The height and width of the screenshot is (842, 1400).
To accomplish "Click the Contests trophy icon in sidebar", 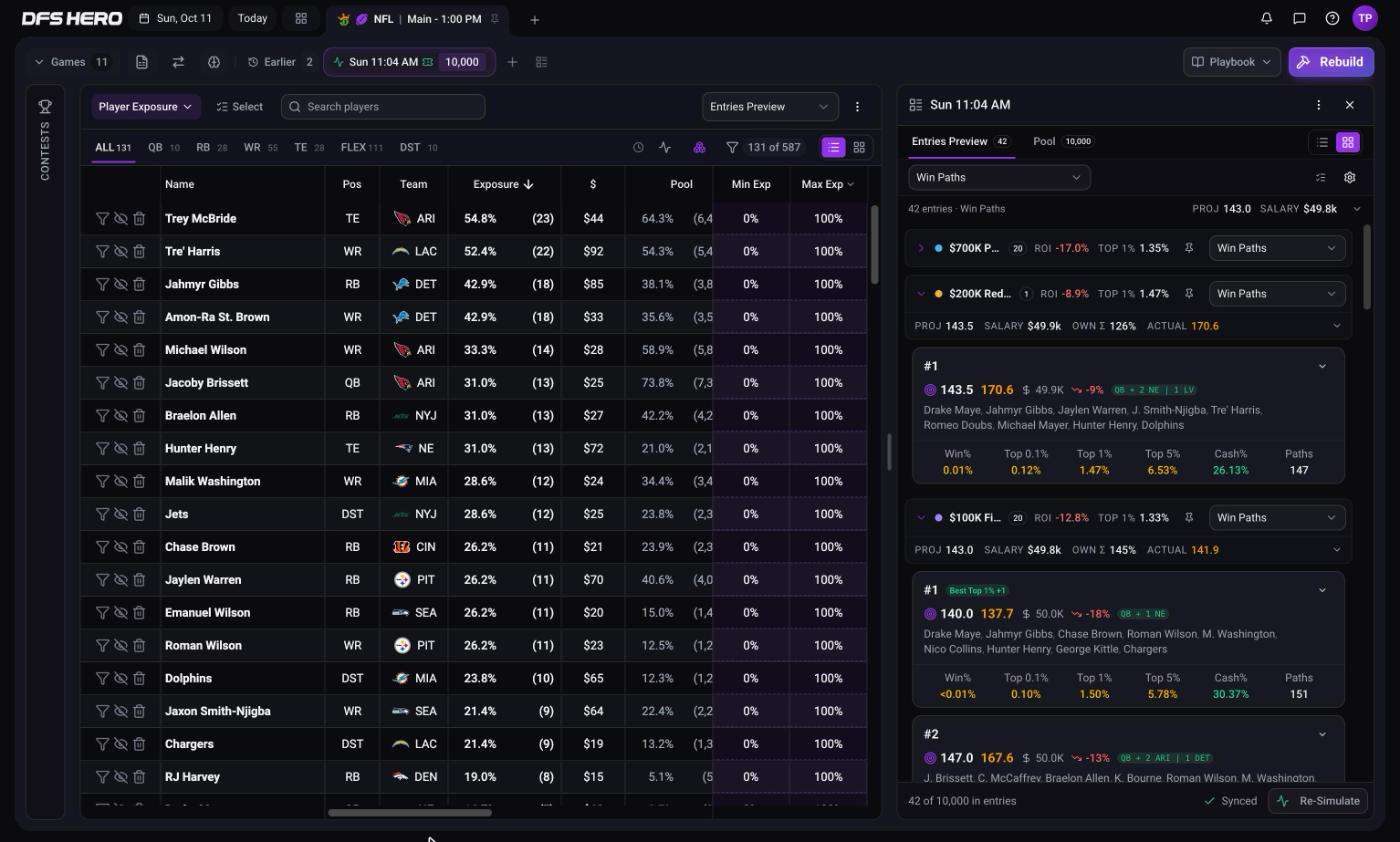I will coord(45,106).
